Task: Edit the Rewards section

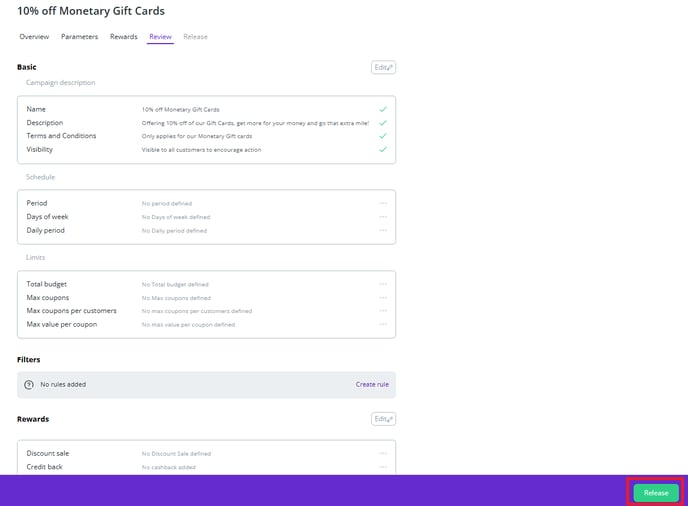Action: click(383, 419)
